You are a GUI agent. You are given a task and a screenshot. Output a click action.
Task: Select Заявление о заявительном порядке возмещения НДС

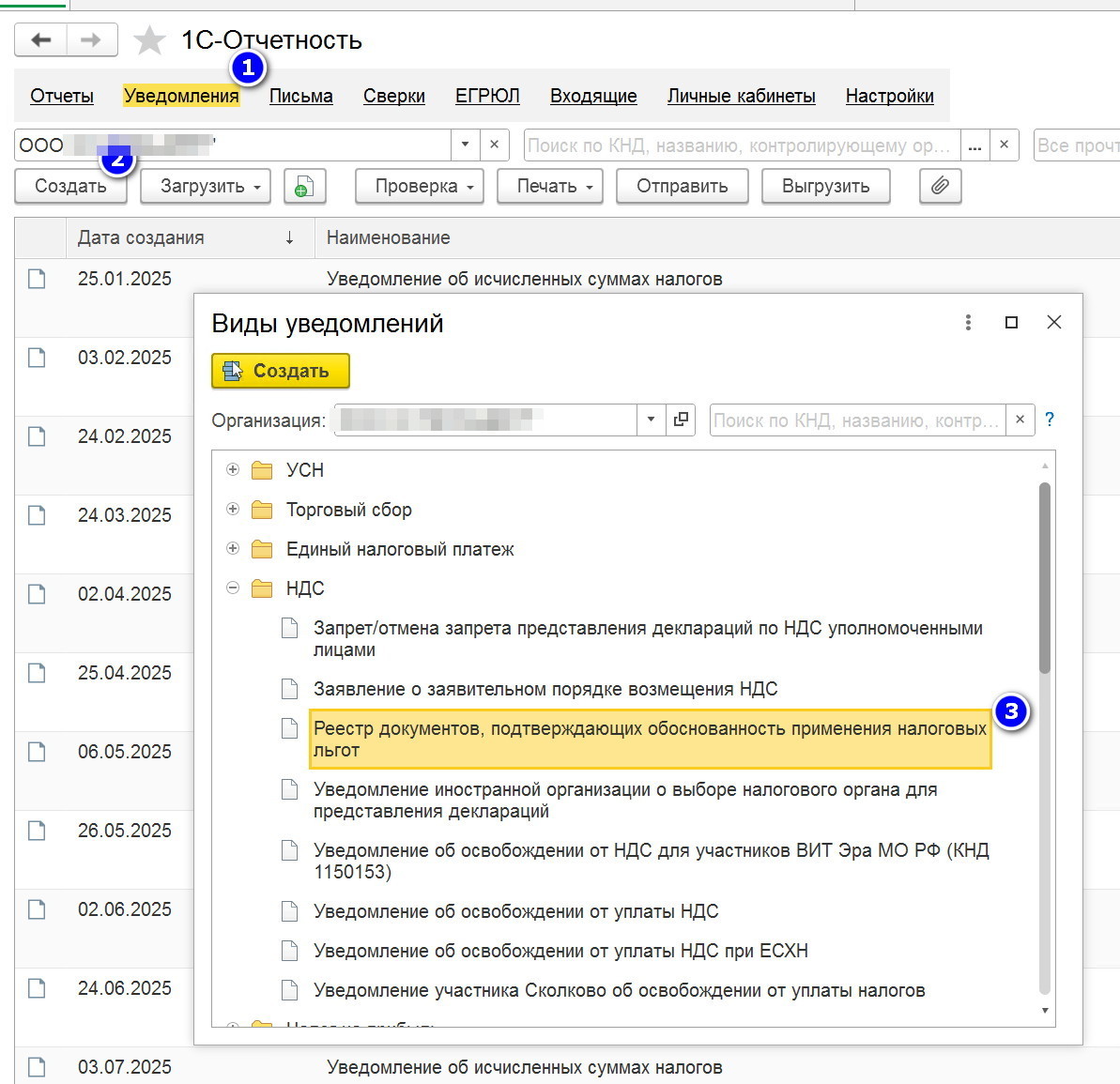(545, 689)
